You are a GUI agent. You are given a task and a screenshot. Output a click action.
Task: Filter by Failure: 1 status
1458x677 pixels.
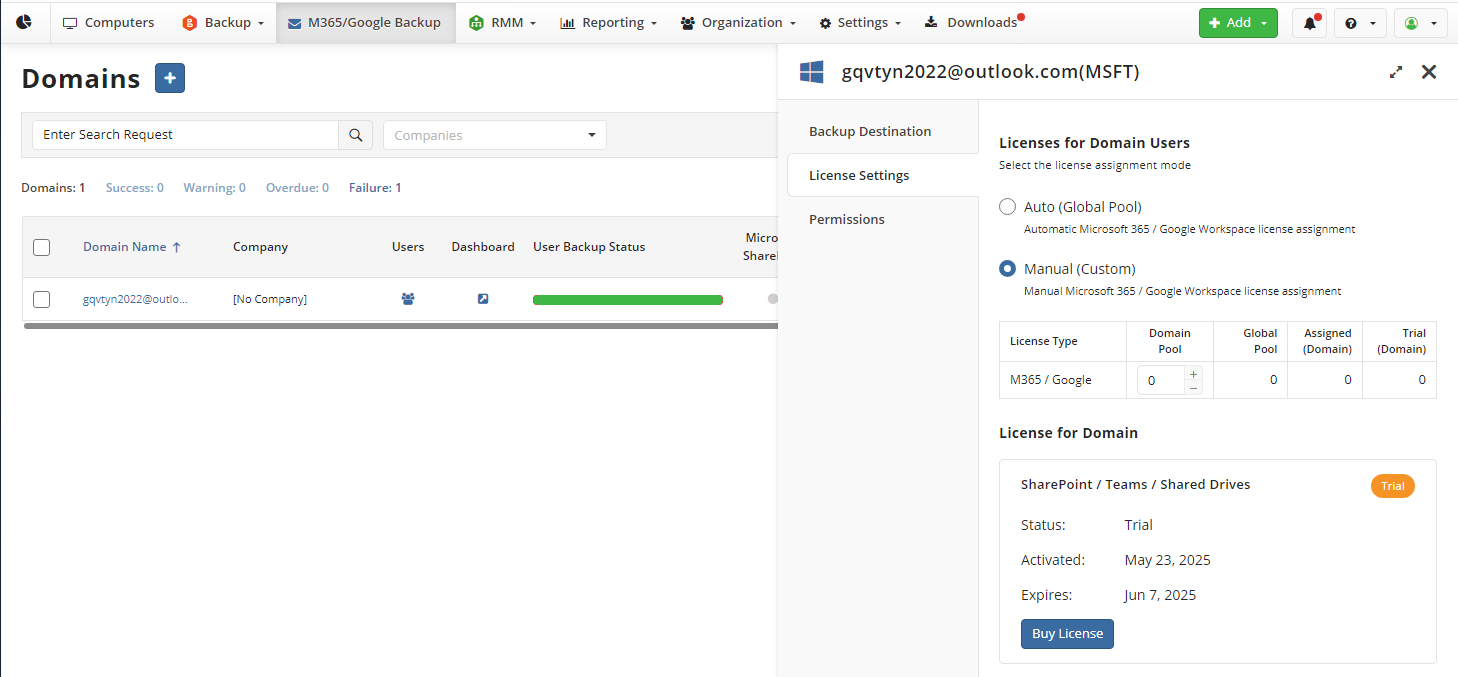375,188
